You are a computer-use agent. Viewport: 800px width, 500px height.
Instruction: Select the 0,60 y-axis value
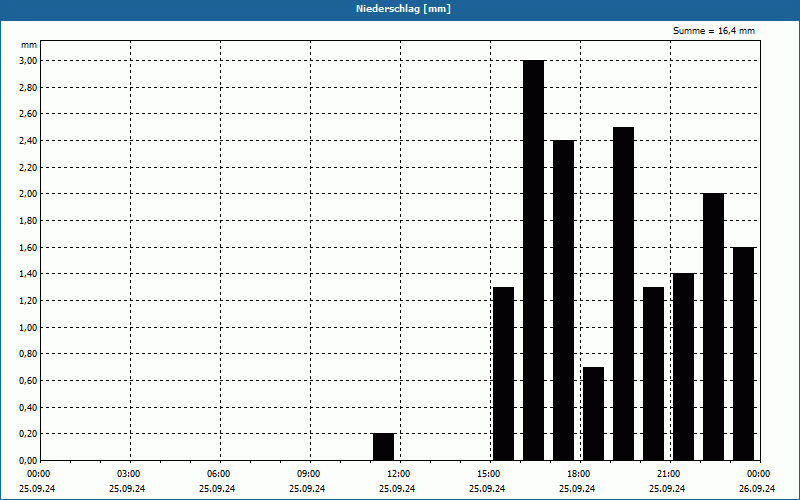[x=28, y=381]
